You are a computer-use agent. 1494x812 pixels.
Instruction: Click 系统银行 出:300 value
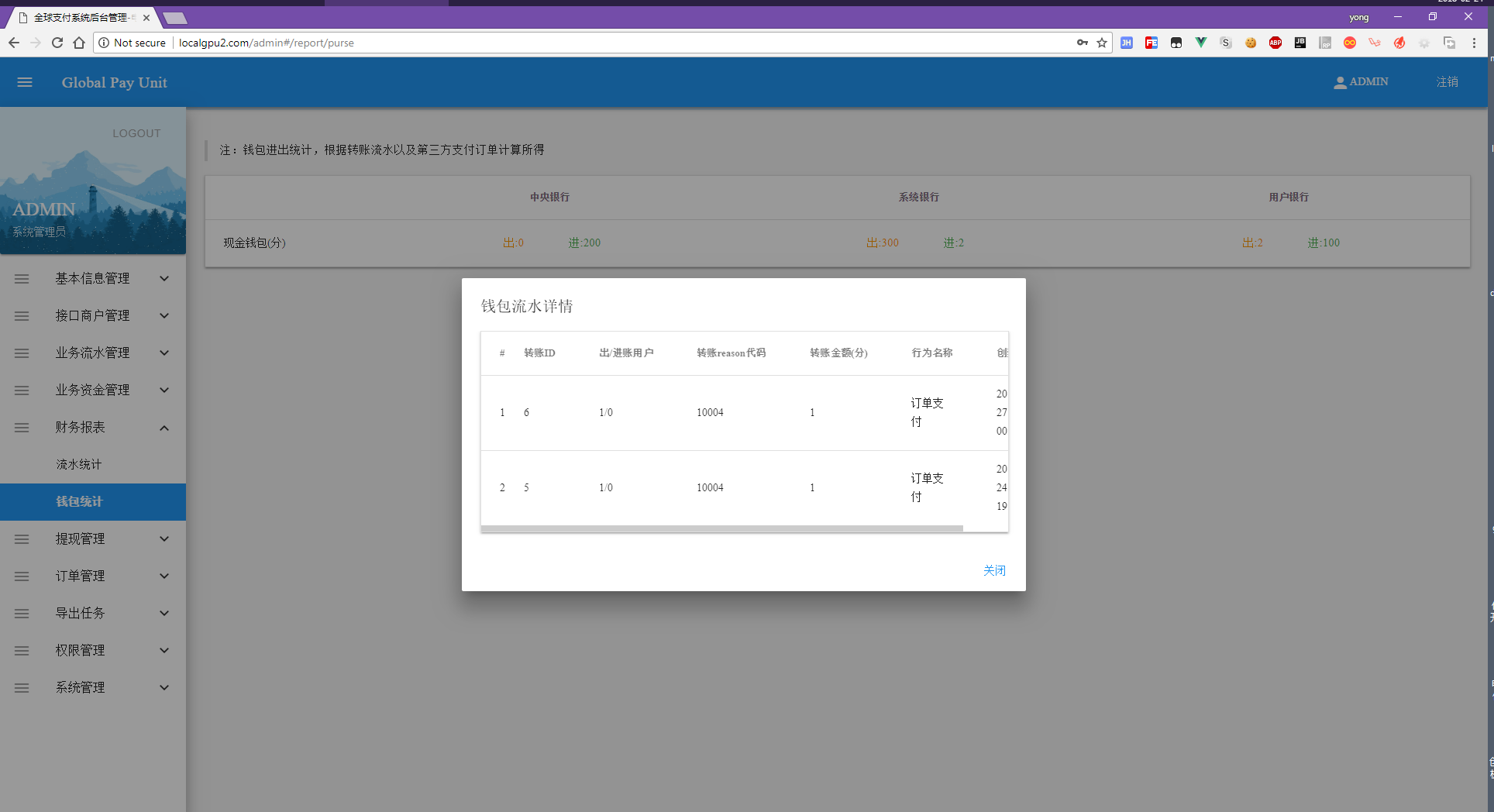[x=883, y=243]
